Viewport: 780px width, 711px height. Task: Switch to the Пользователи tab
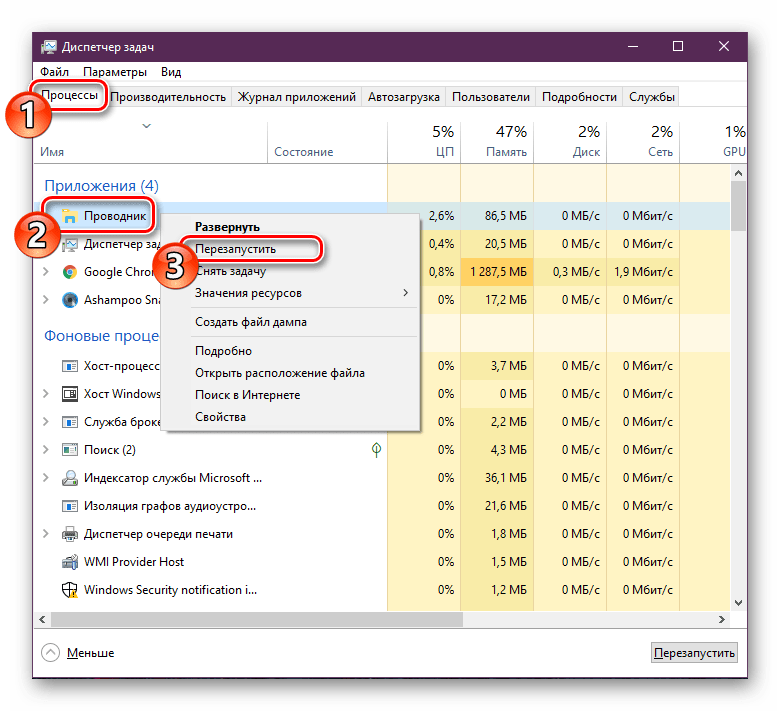[491, 97]
